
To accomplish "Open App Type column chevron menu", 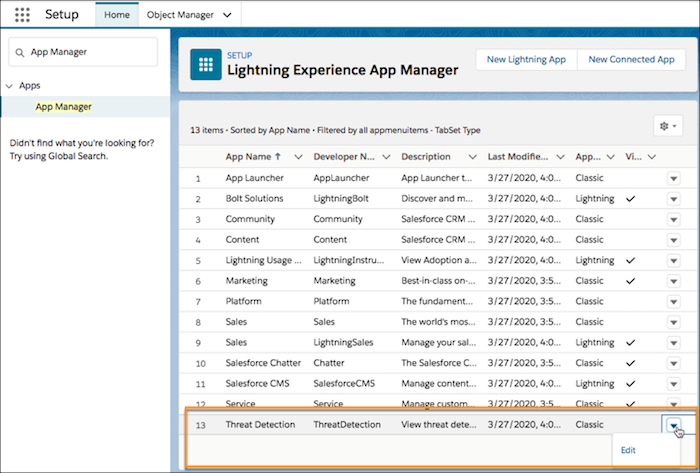I will pos(610,157).
